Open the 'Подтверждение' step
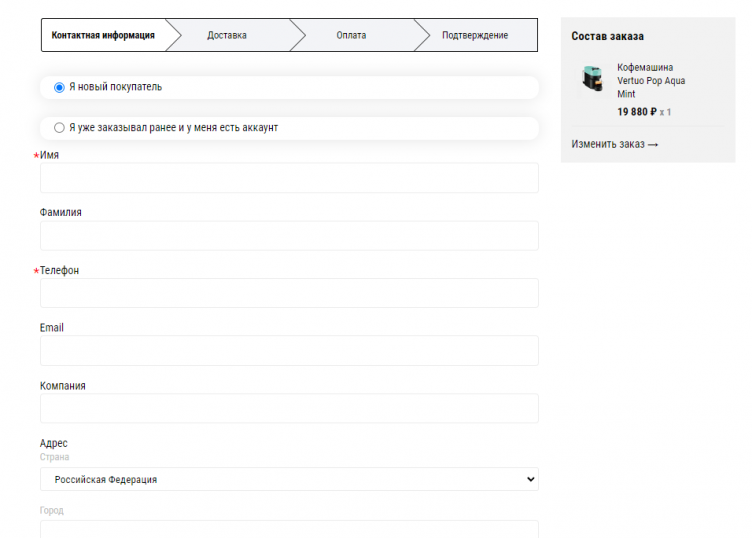752x538 pixels. point(475,35)
